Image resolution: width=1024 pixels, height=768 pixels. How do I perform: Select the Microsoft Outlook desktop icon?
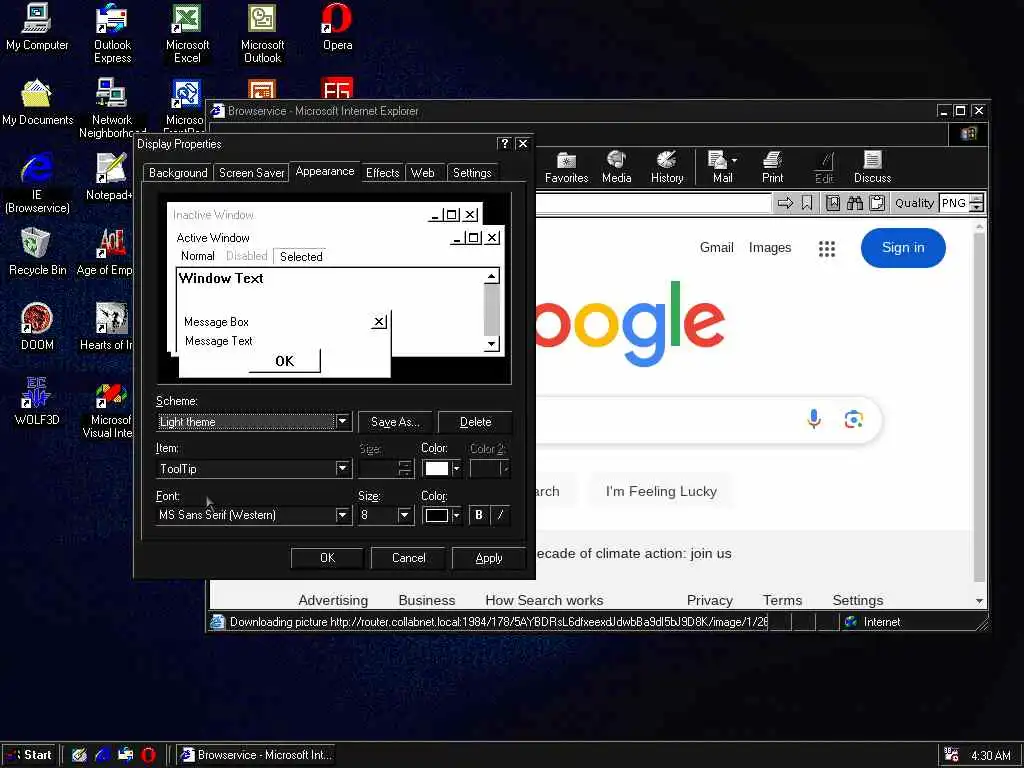click(x=263, y=33)
